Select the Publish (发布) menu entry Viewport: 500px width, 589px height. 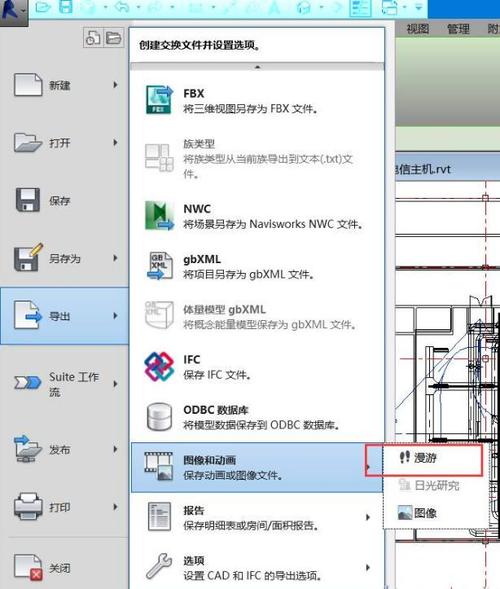pos(64,449)
